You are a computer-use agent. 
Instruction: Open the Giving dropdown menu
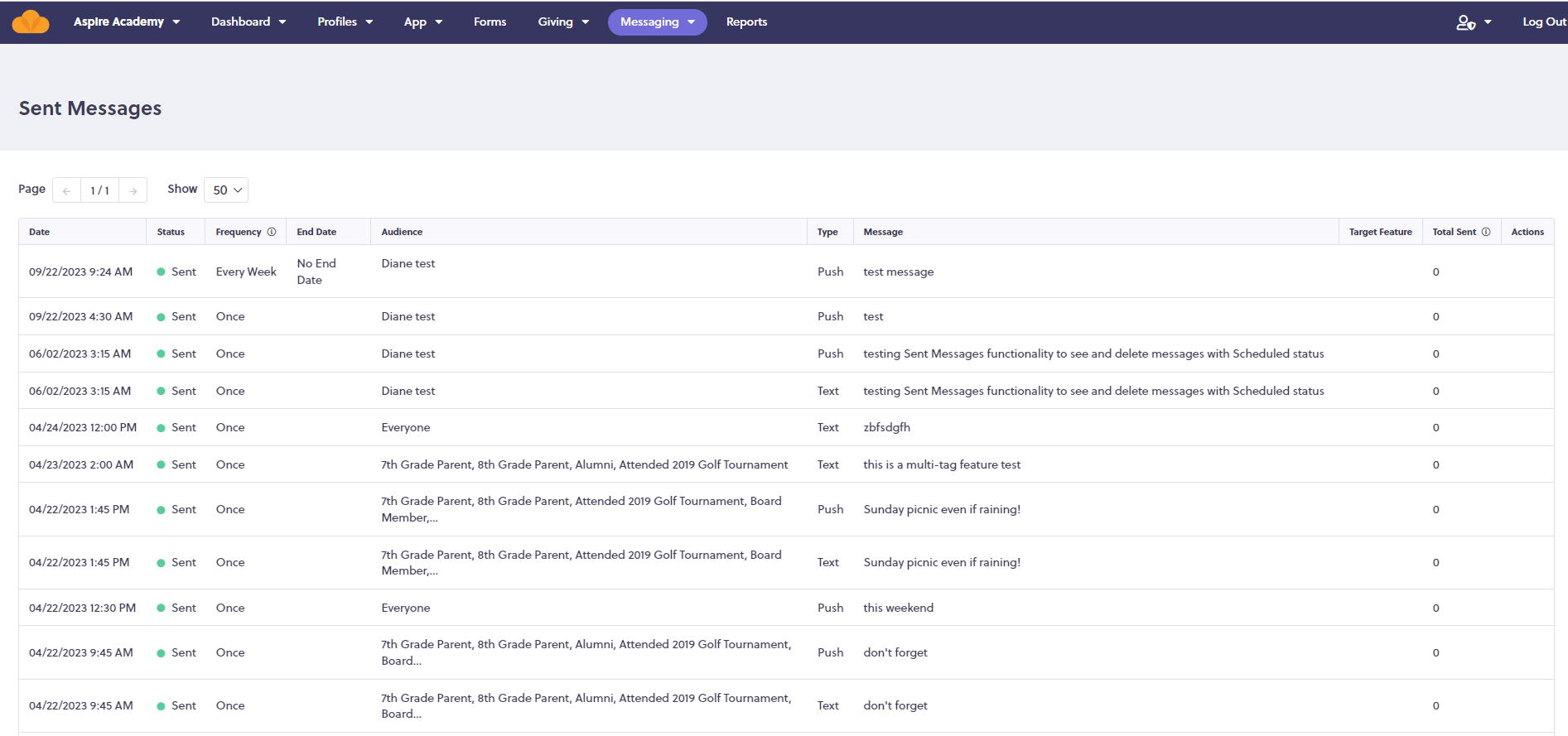[x=563, y=22]
